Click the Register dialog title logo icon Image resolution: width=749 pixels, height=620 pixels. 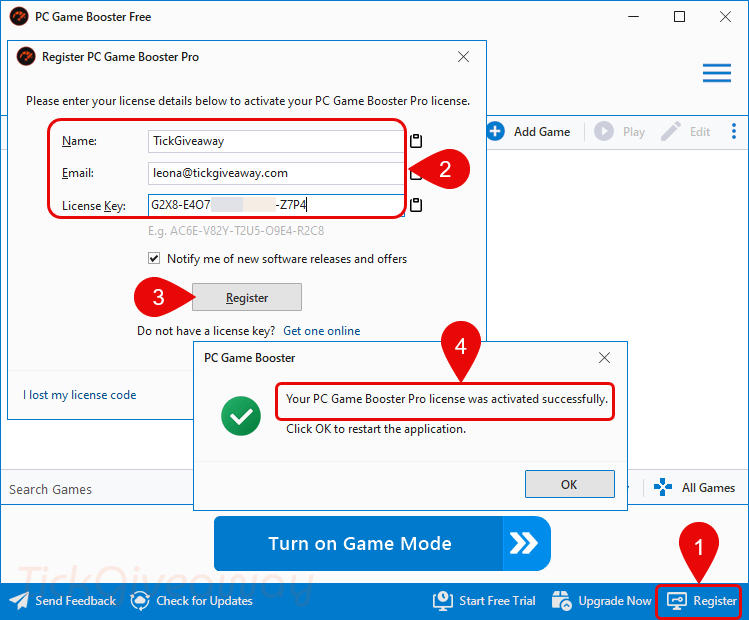(x=26, y=57)
